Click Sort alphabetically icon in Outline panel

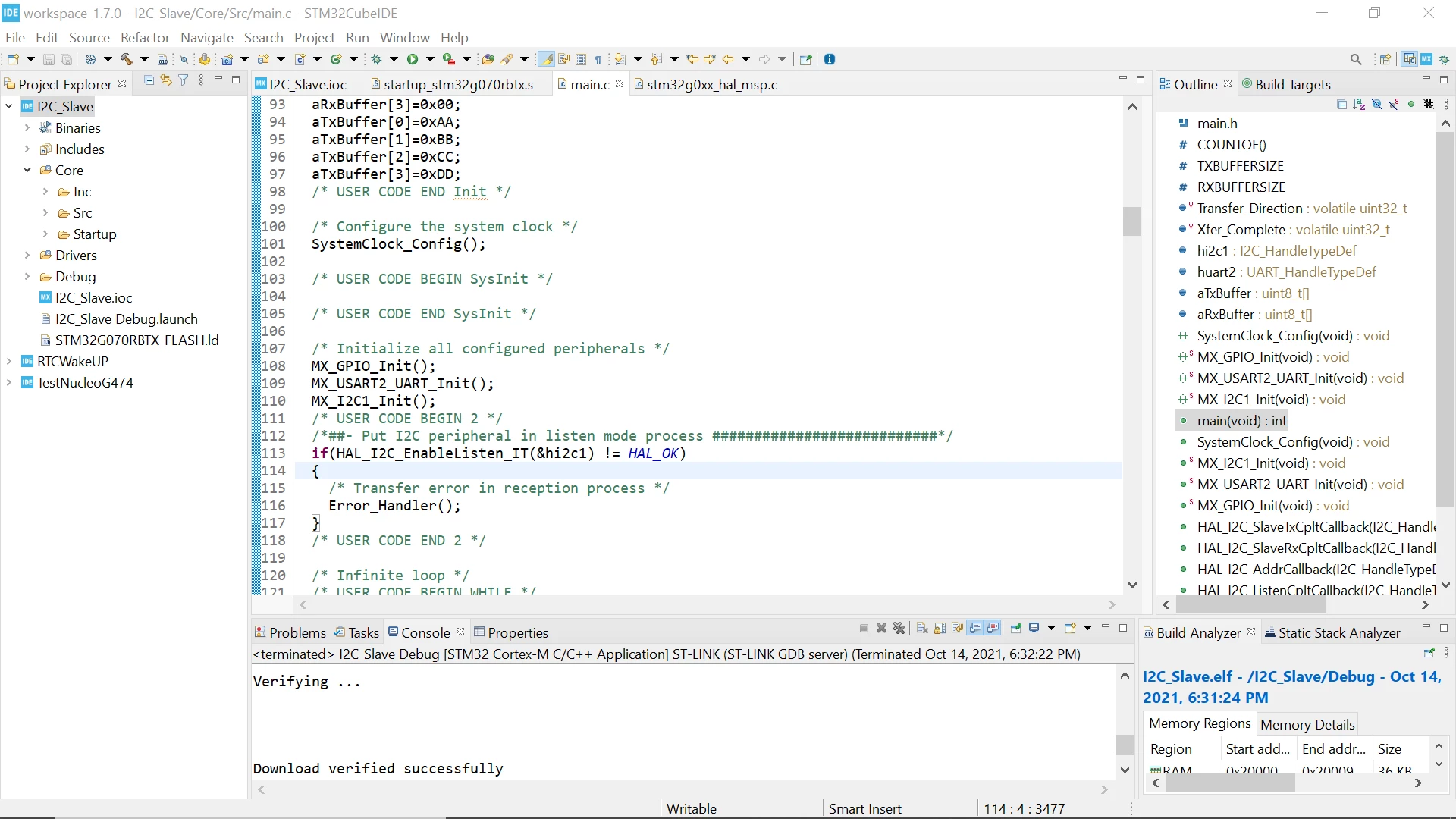pyautogui.click(x=1359, y=105)
